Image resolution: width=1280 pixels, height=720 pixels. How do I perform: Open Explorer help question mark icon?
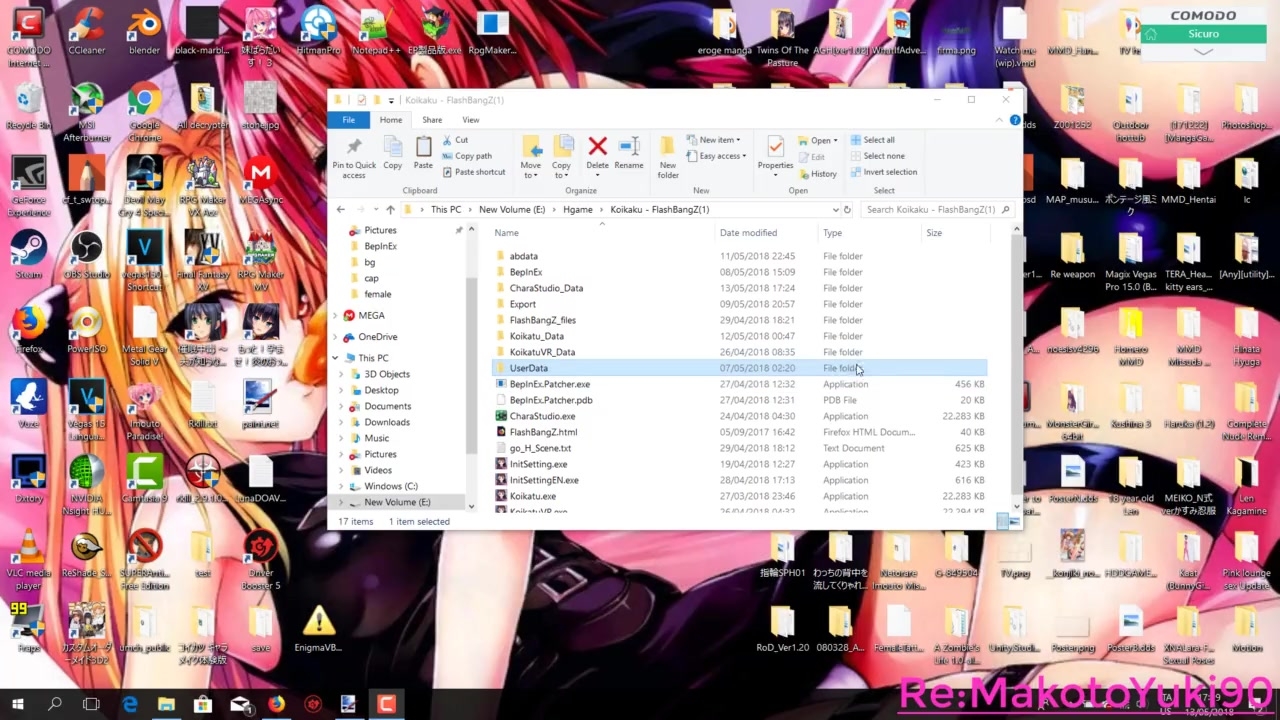1015,120
